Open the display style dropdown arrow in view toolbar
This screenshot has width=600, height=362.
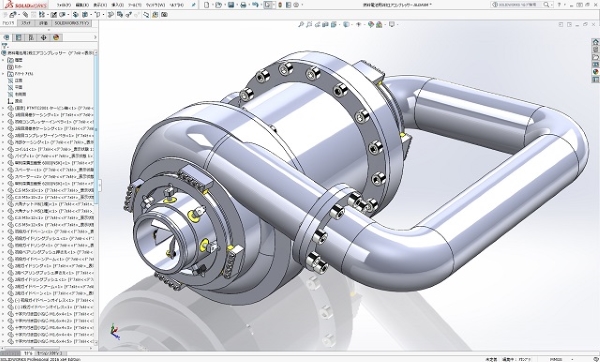(x=351, y=24)
